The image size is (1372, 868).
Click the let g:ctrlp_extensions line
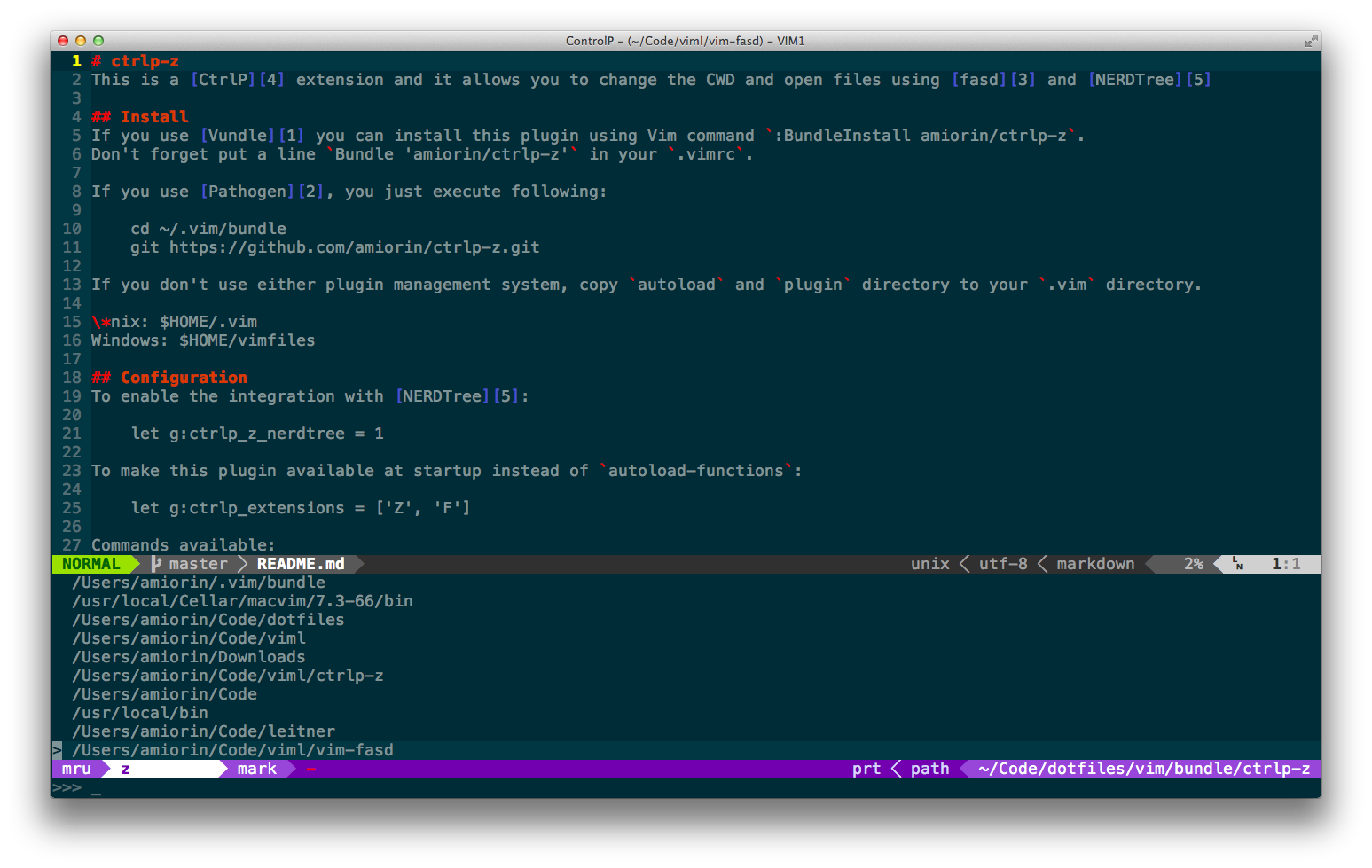tap(301, 508)
